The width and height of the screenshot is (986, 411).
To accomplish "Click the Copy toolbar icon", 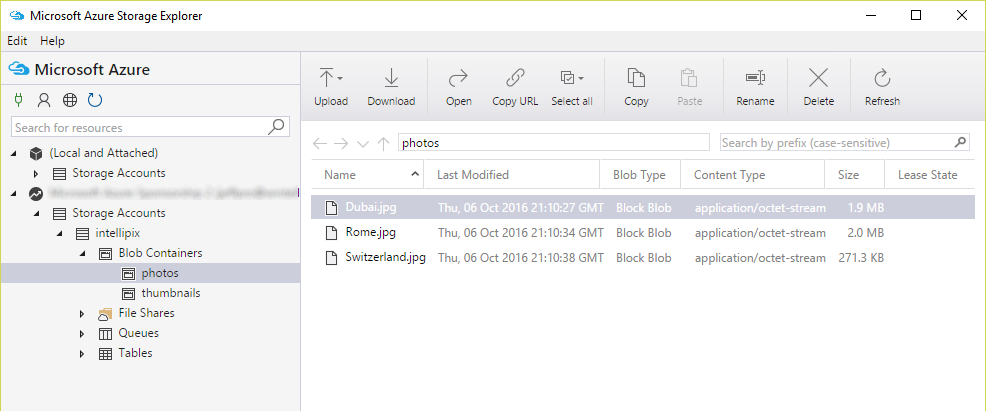I will (x=636, y=78).
